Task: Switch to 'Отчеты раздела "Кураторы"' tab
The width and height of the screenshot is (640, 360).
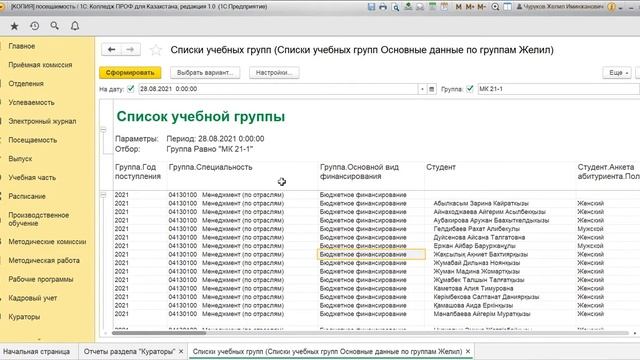Action: click(129, 351)
